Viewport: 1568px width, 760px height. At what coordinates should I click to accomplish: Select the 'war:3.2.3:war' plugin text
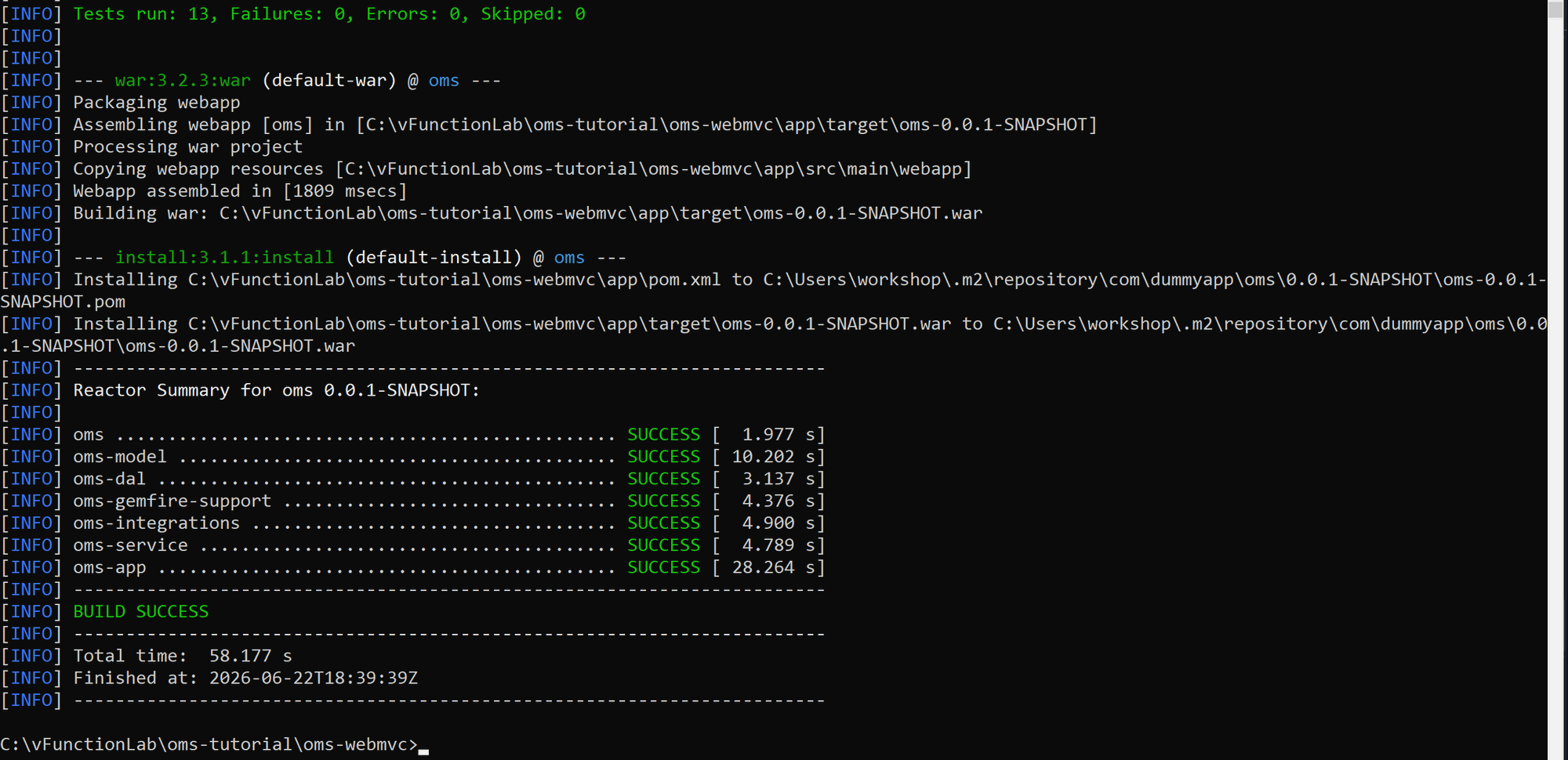[183, 81]
